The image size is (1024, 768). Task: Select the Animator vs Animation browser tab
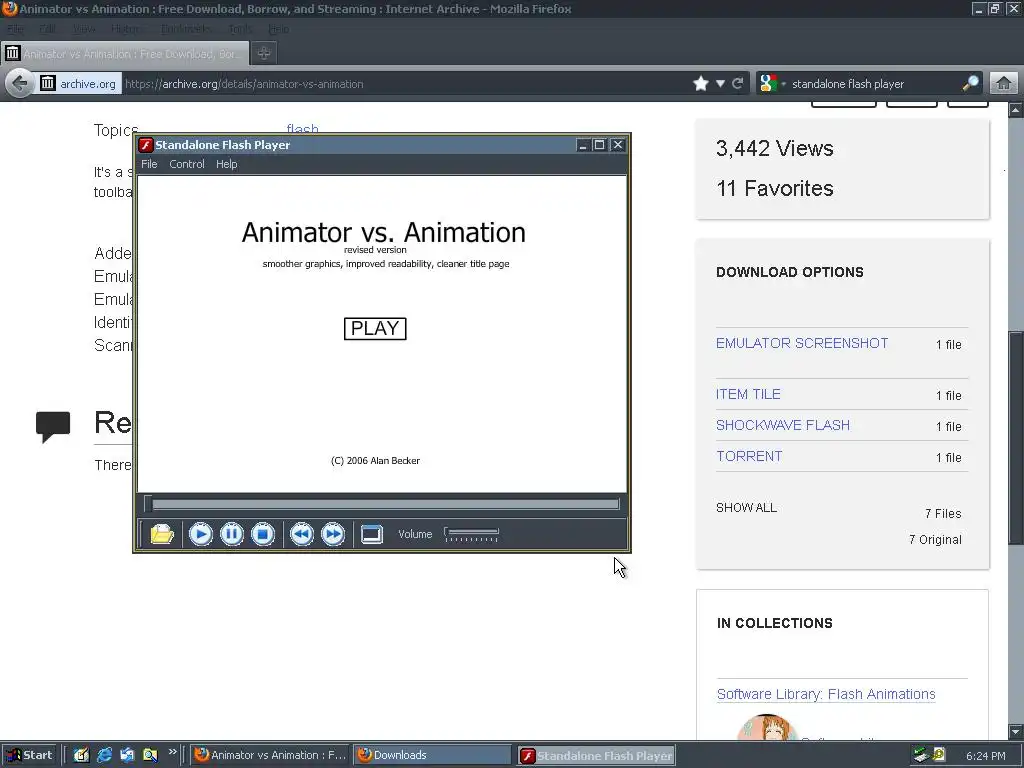125,54
